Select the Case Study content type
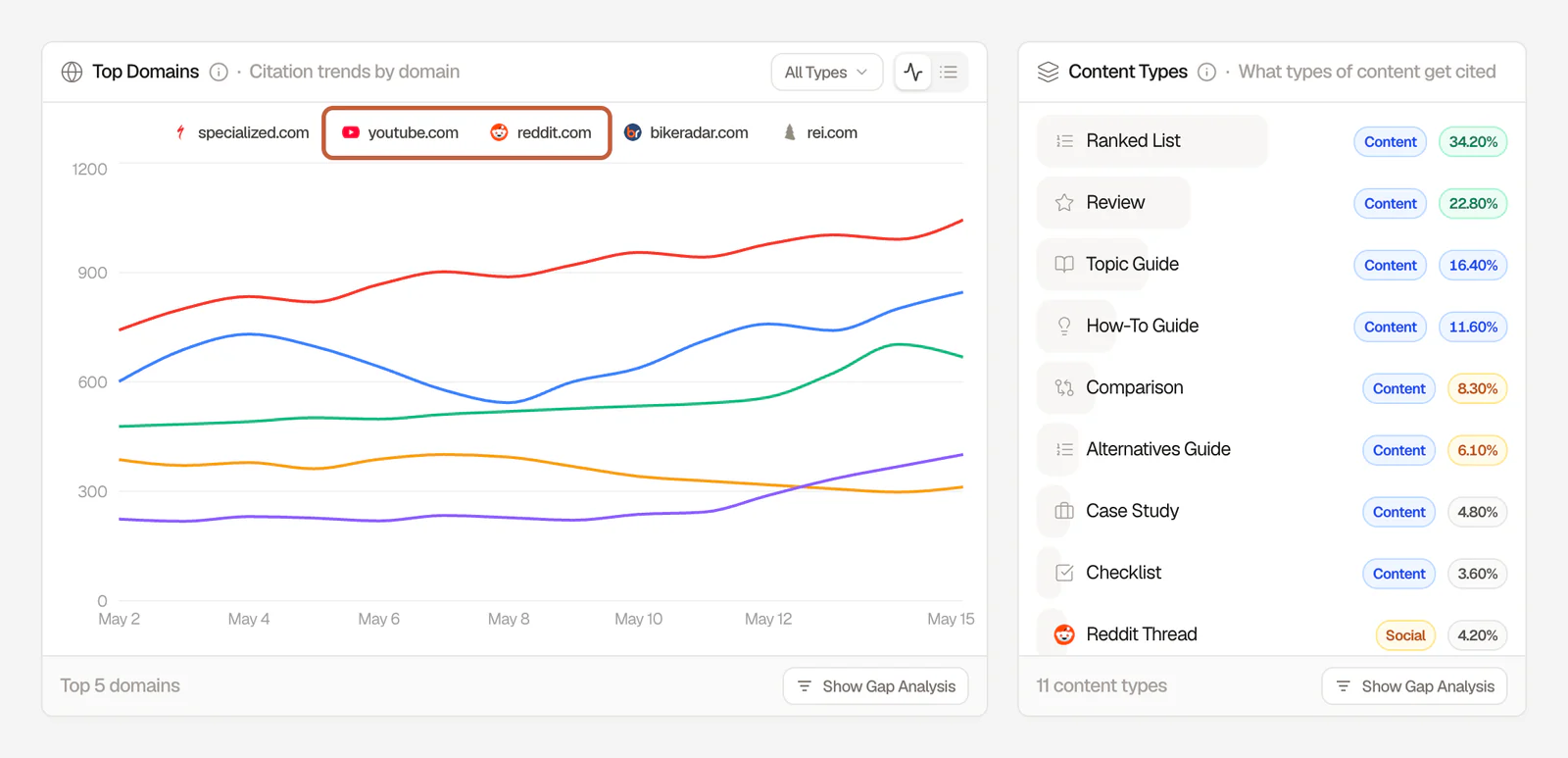 coord(1132,511)
